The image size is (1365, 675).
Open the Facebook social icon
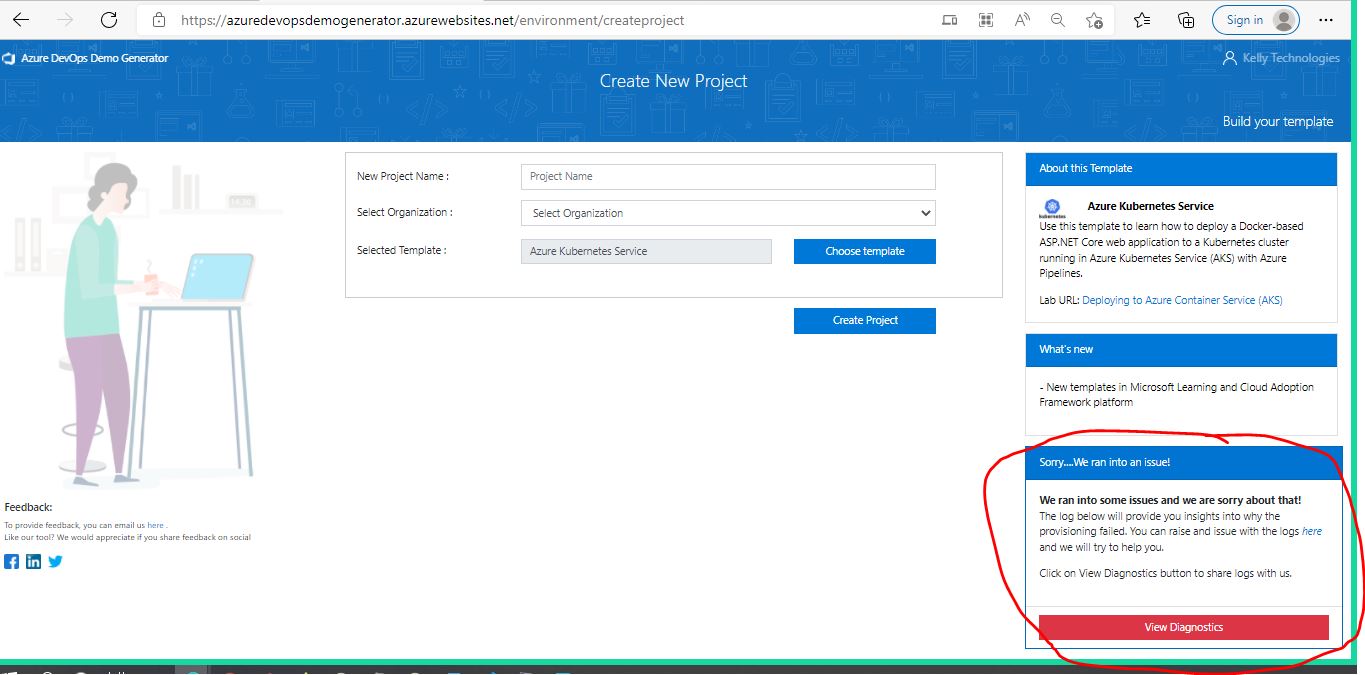pyautogui.click(x=12, y=561)
